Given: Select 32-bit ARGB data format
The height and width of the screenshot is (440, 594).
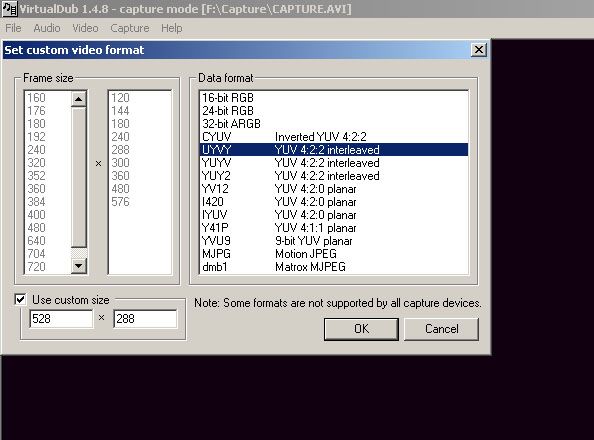Looking at the screenshot, I should pos(334,124).
